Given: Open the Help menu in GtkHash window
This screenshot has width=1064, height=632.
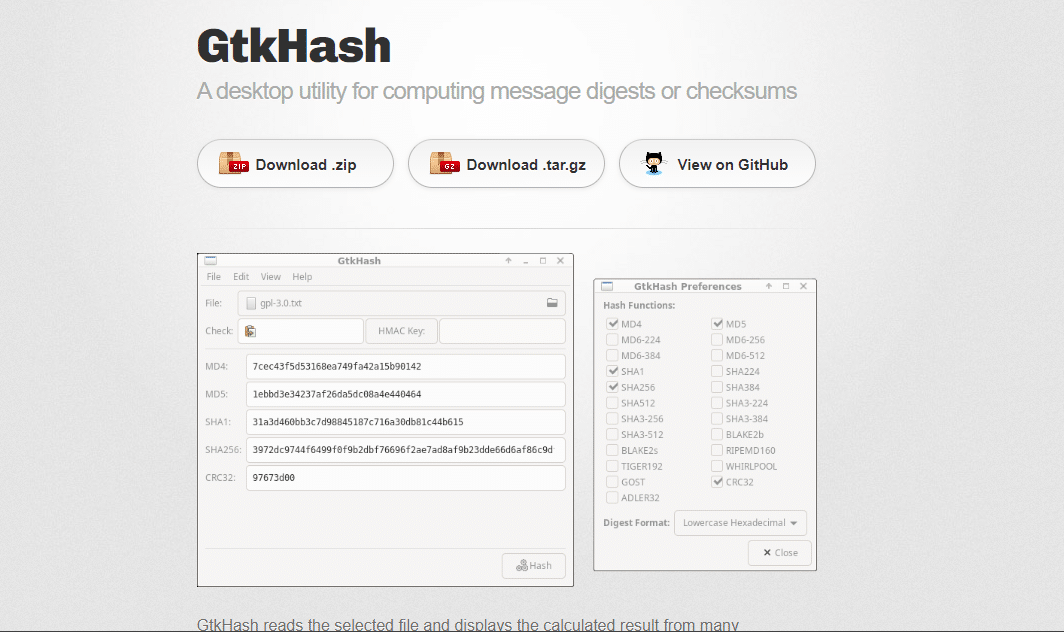Looking at the screenshot, I should tap(302, 276).
